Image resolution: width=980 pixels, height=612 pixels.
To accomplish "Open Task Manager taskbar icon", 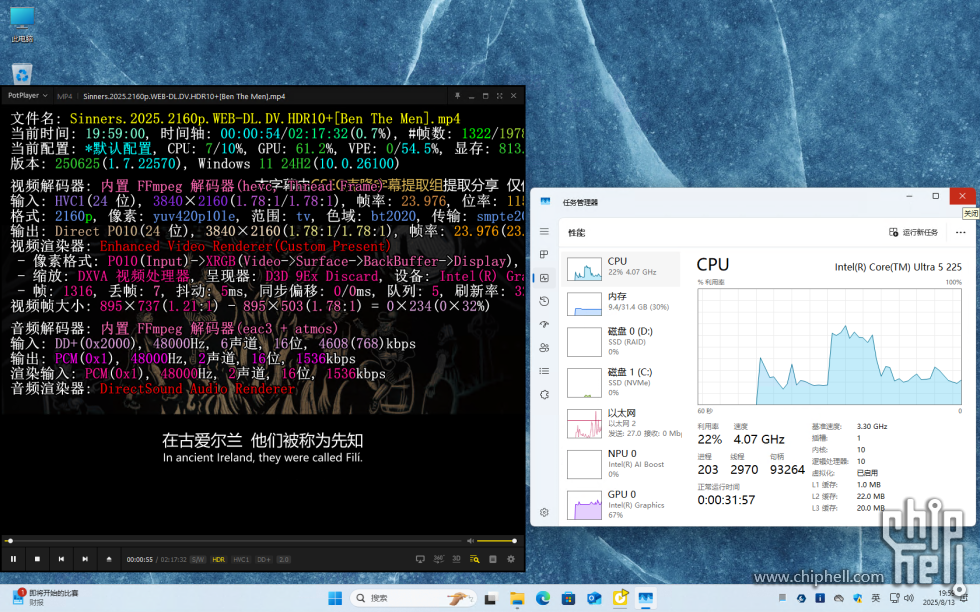I will [x=646, y=598].
